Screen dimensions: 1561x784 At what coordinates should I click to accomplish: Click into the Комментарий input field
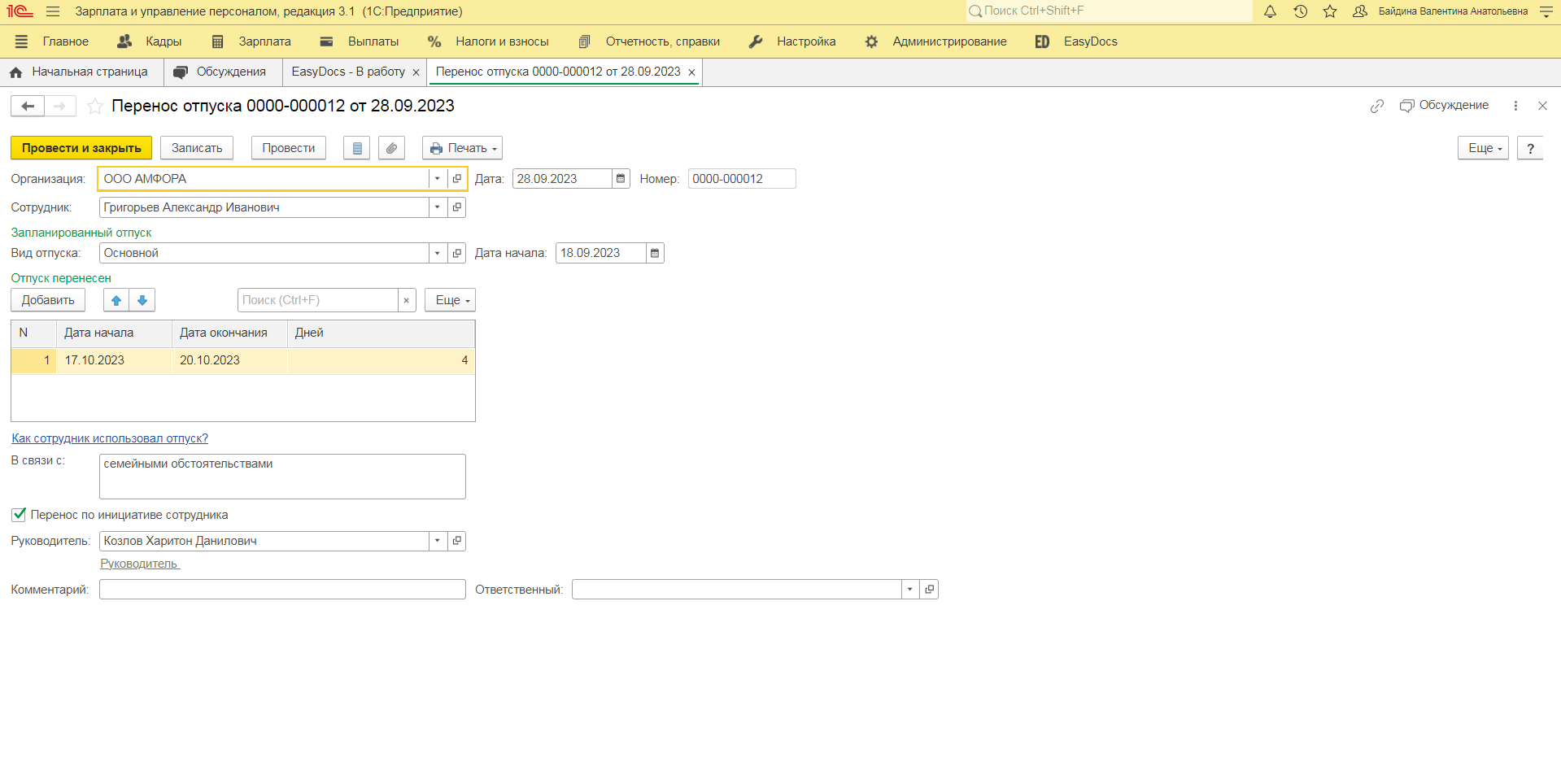click(x=282, y=590)
